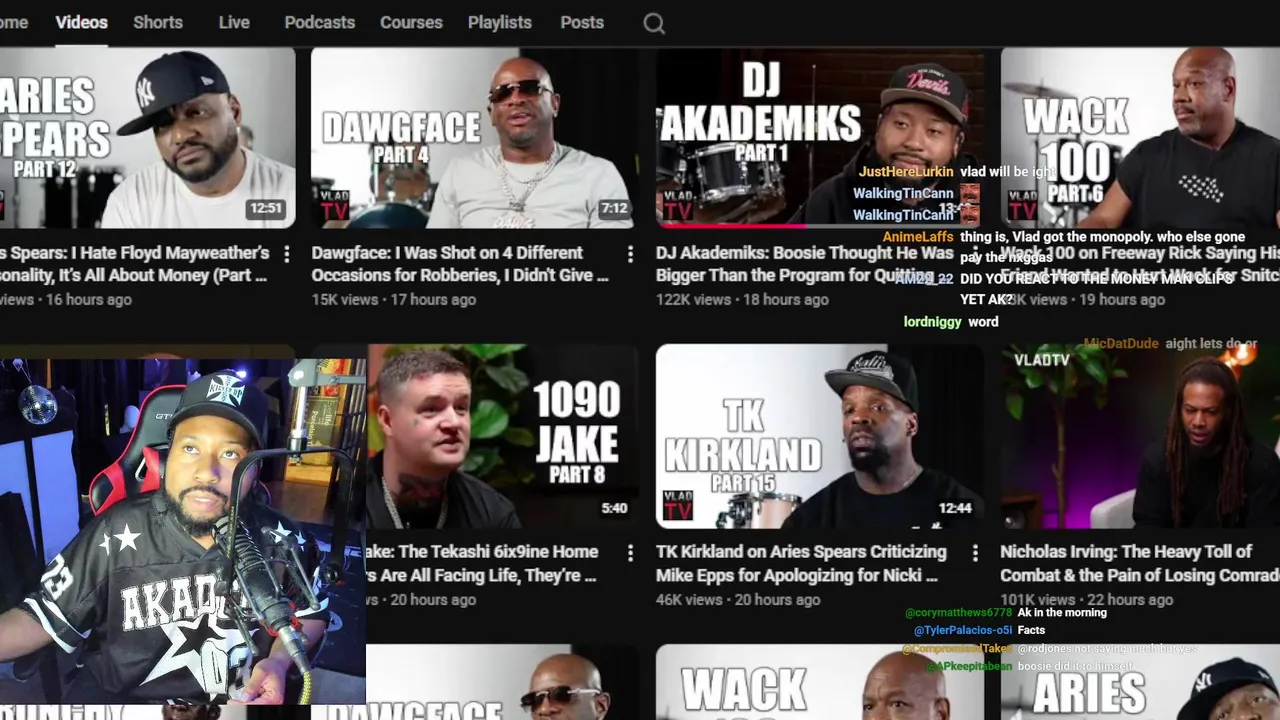Click chat username JustHereLurkin
This screenshot has height=720, width=1280.
906,172
